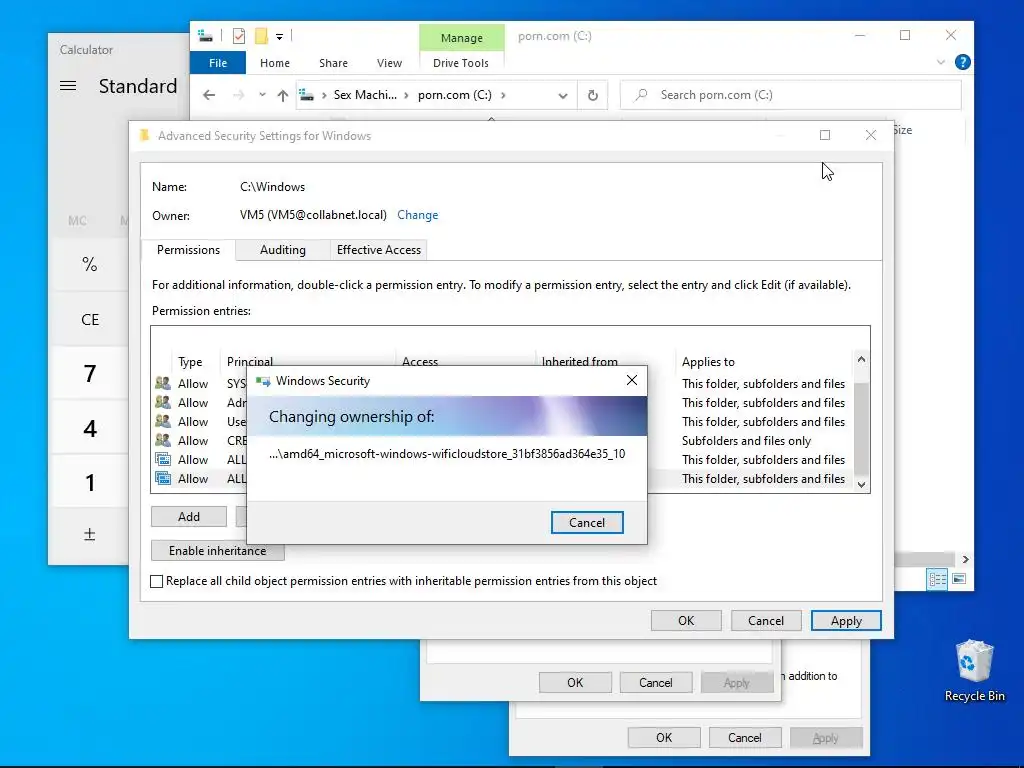Screen dimensions: 1024x768
Task: Select the CRE Allow permission entry icon
Action: point(163,440)
